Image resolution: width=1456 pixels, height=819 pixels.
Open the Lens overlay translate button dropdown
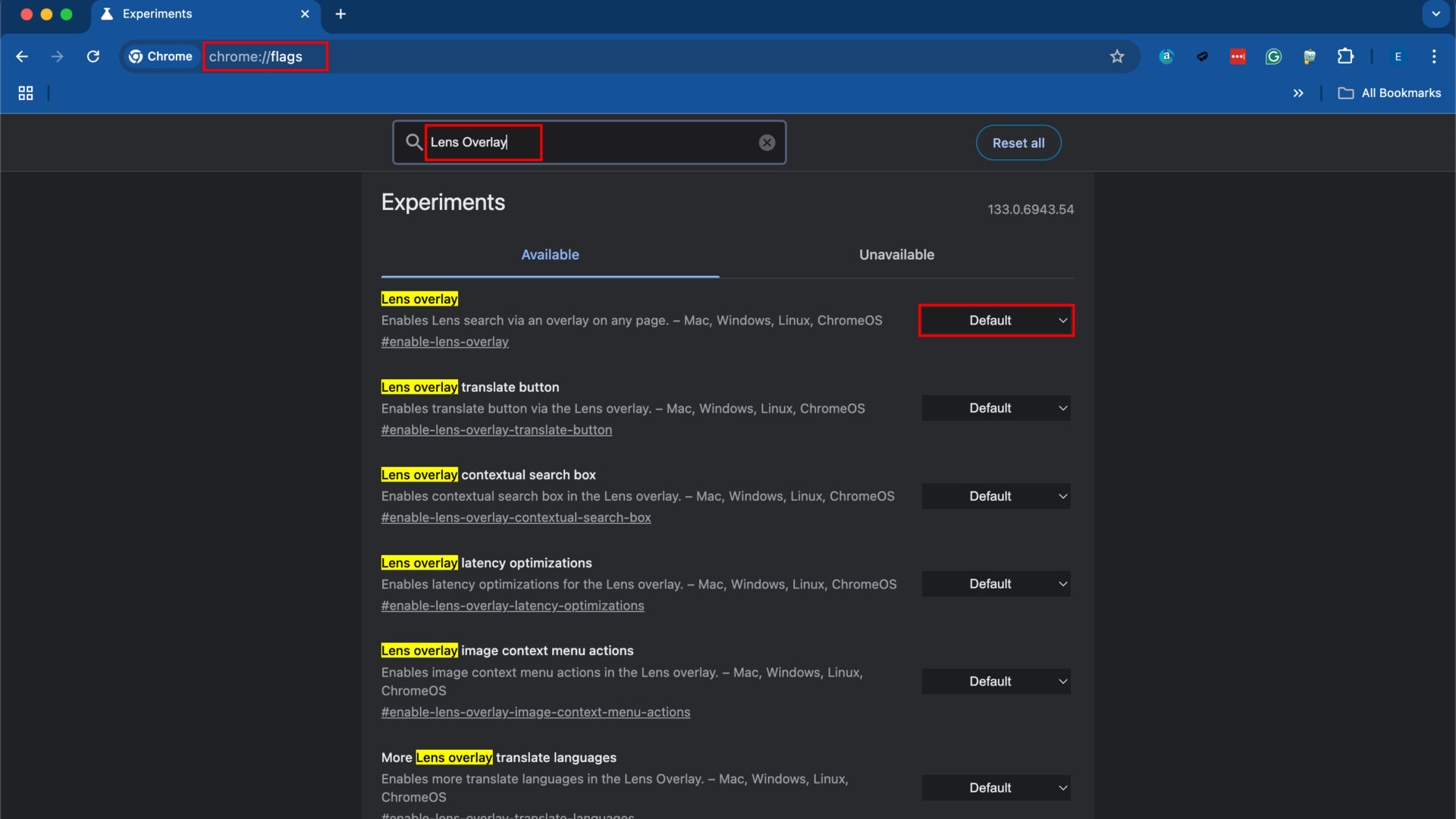996,407
